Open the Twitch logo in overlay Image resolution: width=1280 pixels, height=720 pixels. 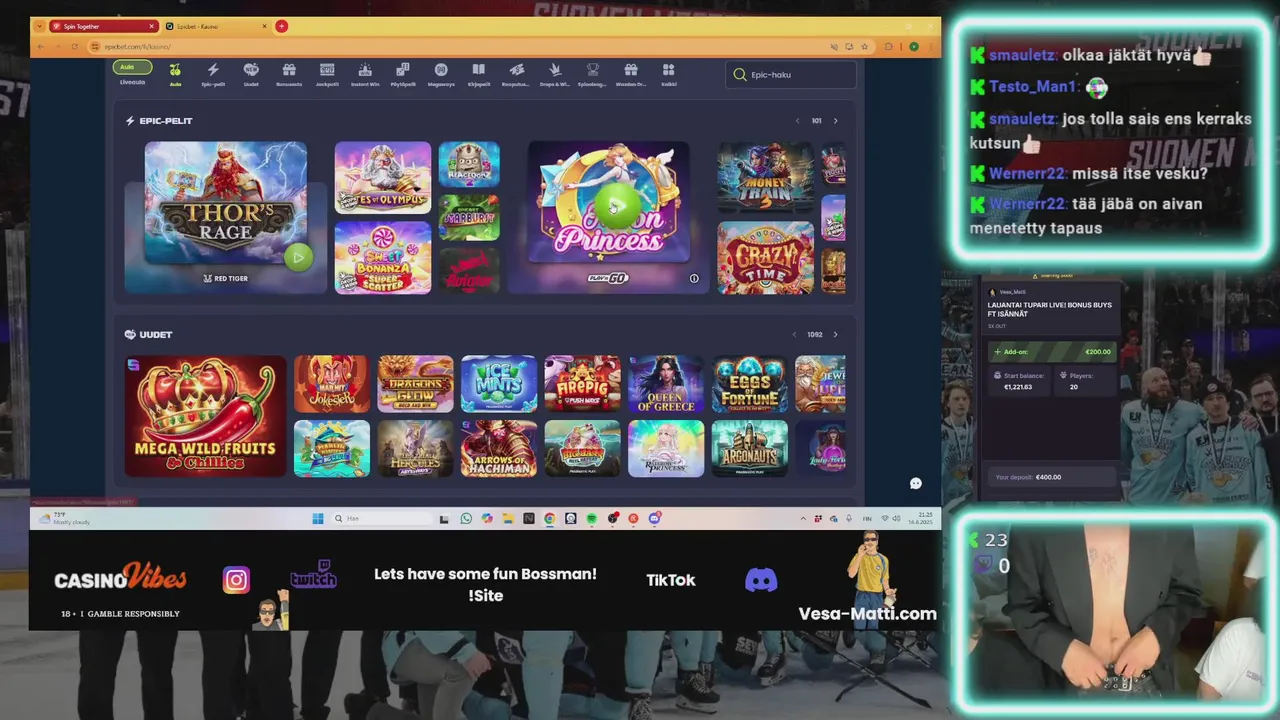coord(313,575)
